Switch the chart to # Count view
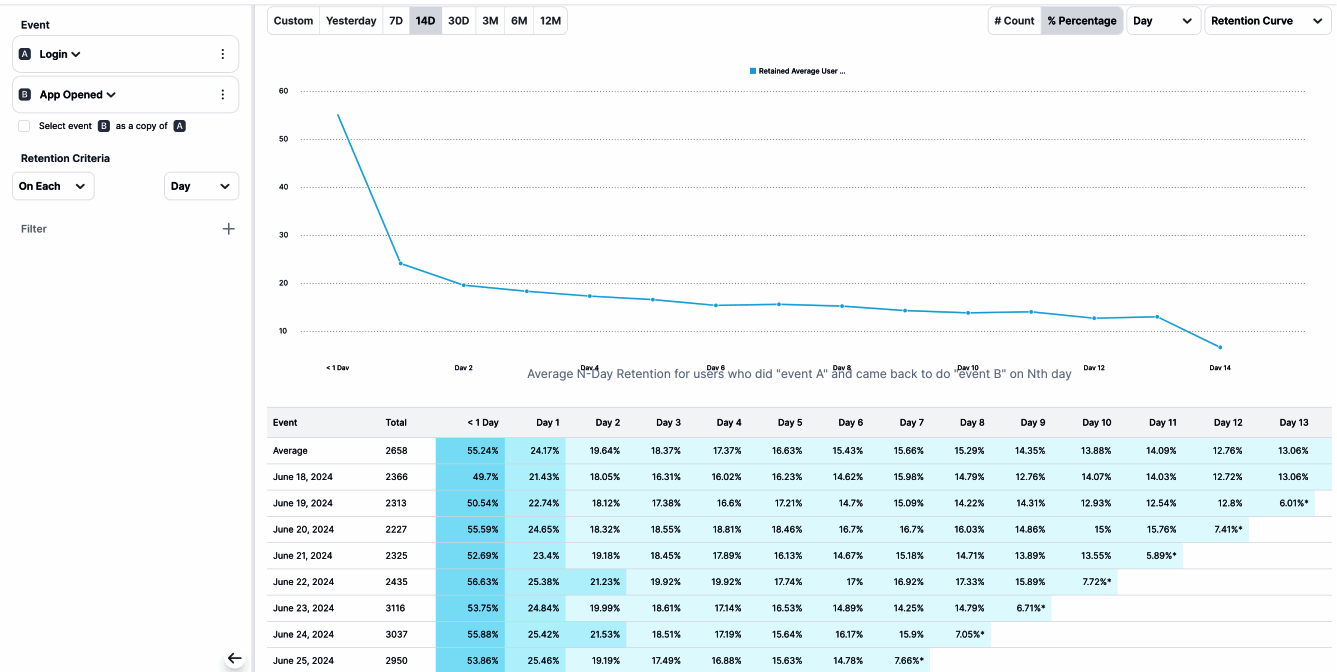1337x672 pixels. pyautogui.click(x=1014, y=19)
